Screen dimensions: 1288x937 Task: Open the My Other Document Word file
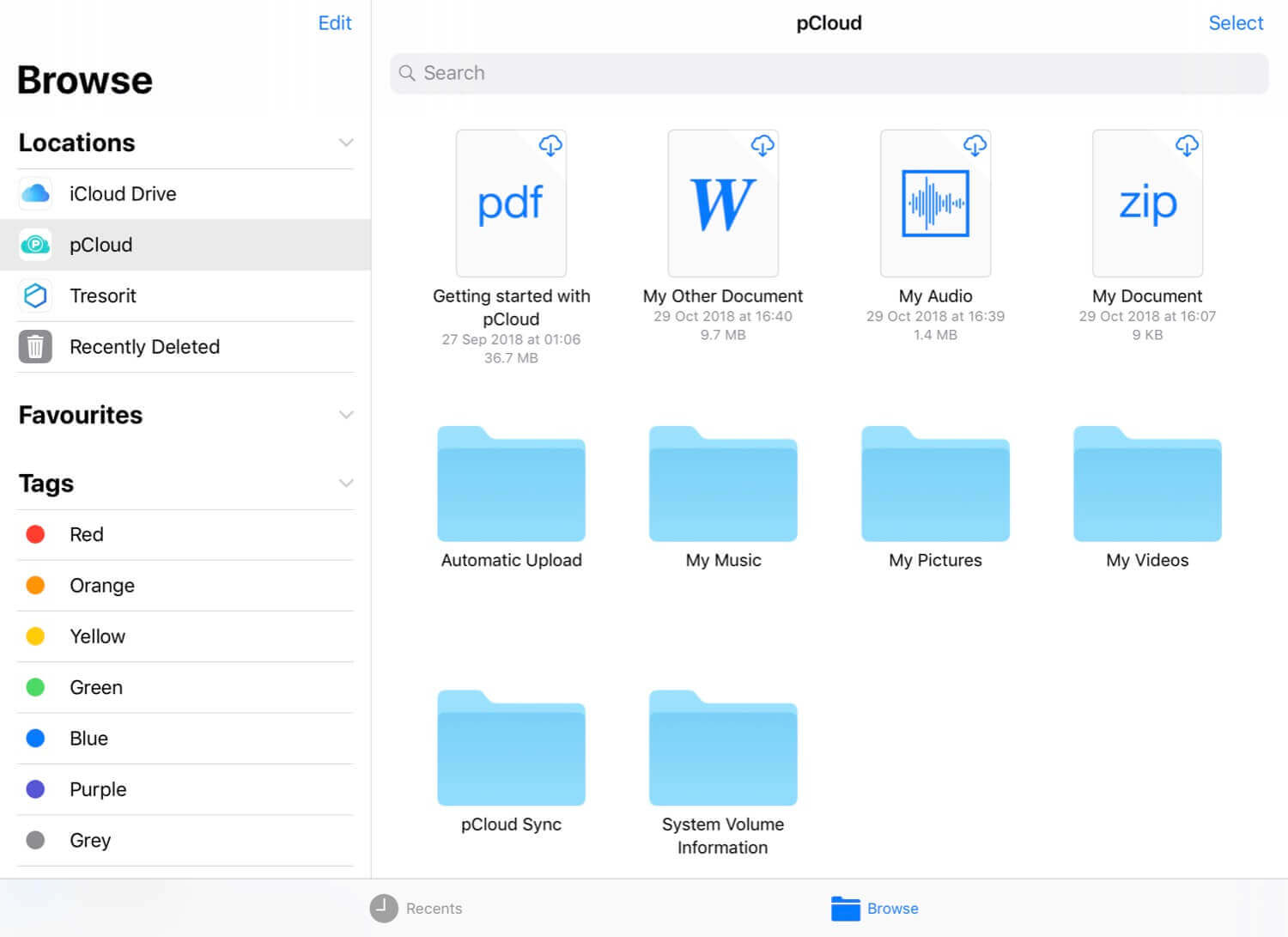tap(723, 204)
